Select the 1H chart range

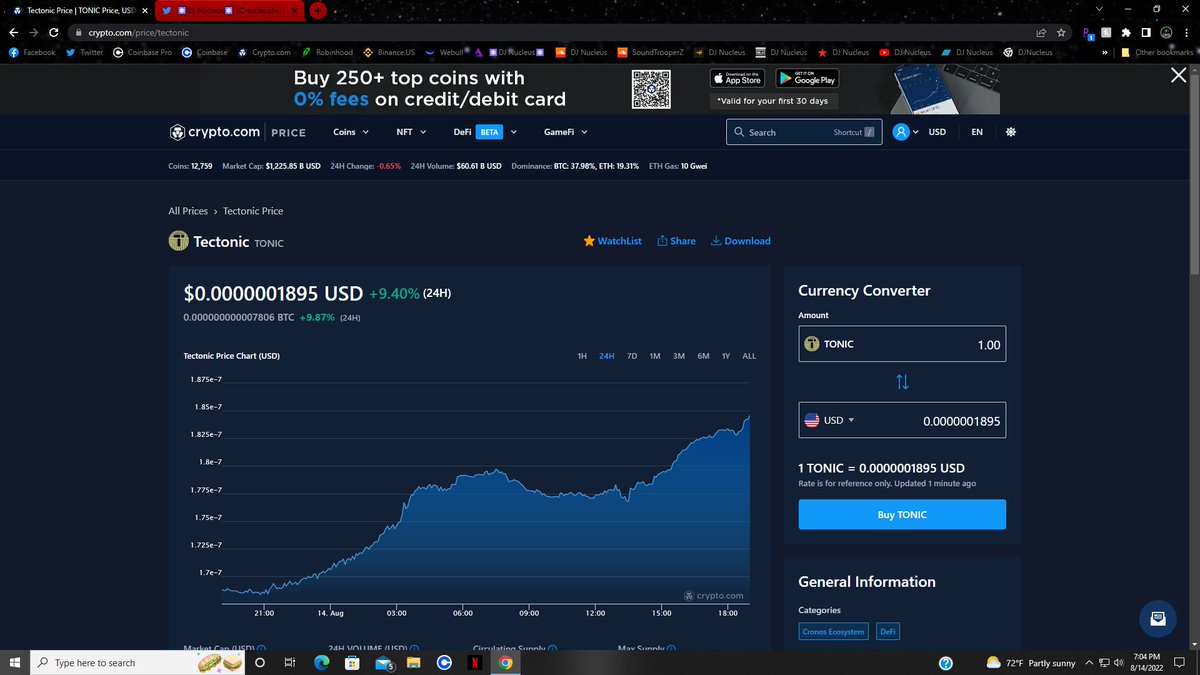[x=582, y=356]
